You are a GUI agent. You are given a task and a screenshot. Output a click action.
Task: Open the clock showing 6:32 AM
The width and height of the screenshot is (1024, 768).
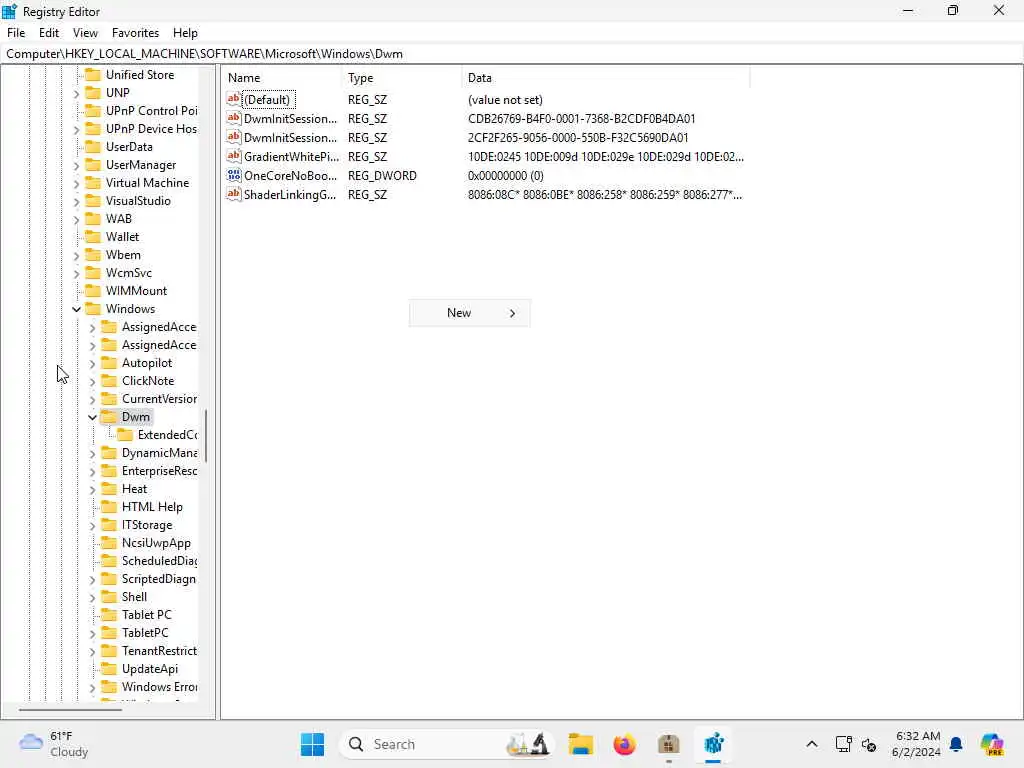click(916, 744)
